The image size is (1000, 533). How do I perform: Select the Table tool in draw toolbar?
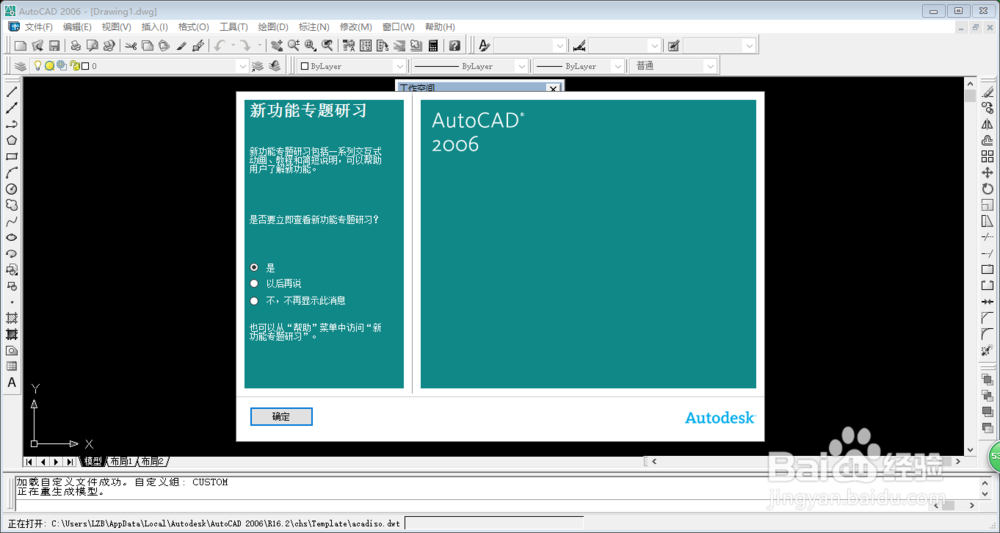point(11,367)
